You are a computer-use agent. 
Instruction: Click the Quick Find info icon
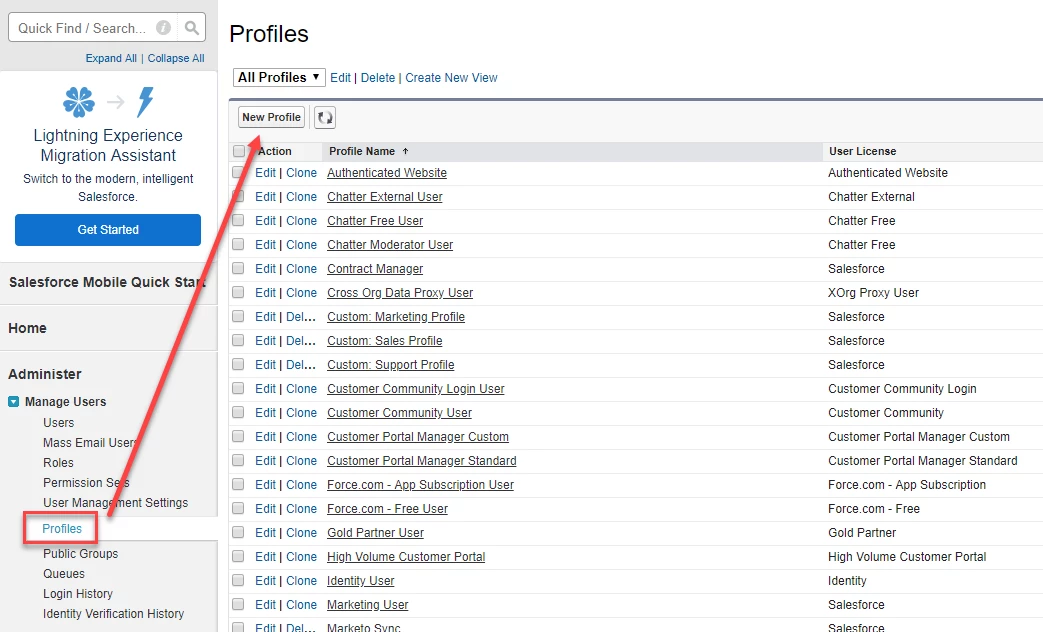pyautogui.click(x=163, y=28)
